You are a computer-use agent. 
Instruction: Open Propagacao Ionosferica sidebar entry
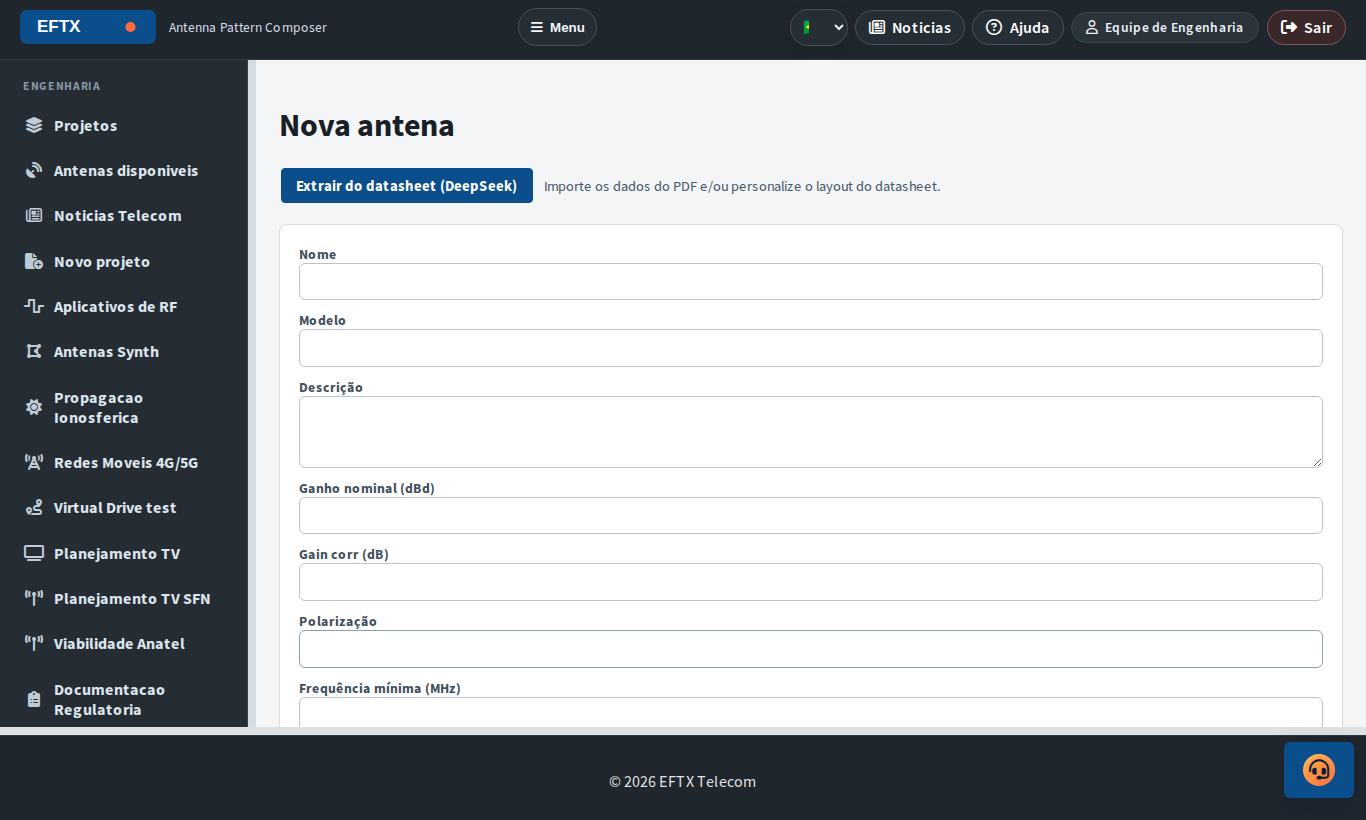(124, 407)
